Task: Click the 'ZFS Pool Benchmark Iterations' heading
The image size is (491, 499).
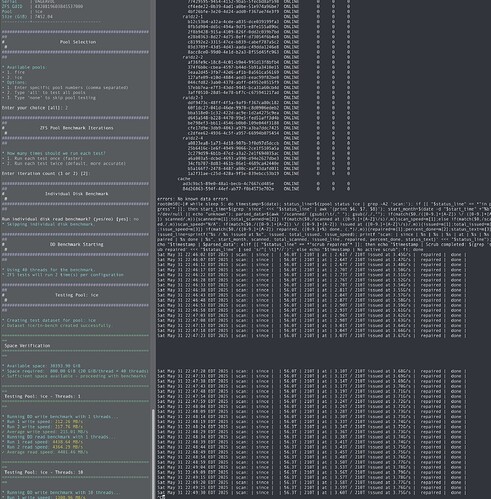Action: [77, 128]
